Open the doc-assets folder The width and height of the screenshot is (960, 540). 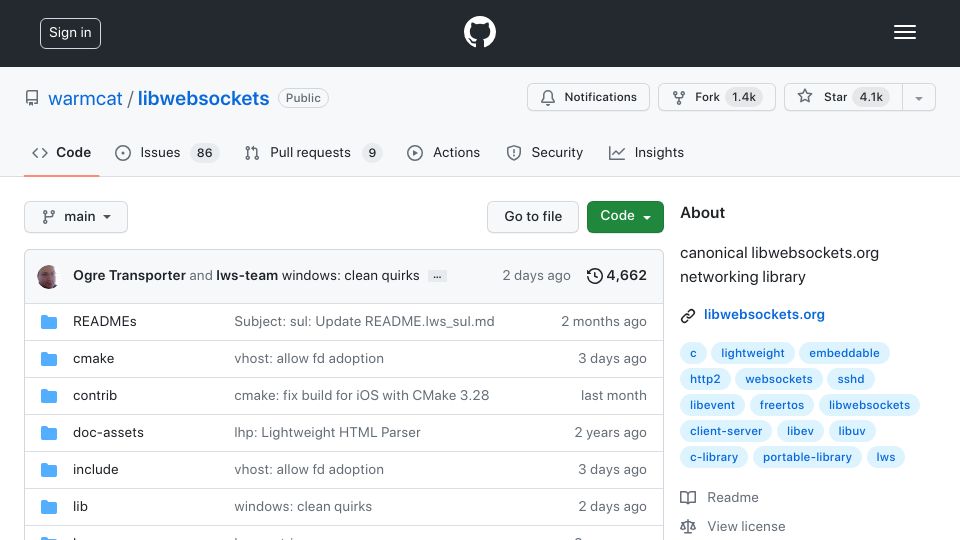pyautogui.click(x=108, y=433)
